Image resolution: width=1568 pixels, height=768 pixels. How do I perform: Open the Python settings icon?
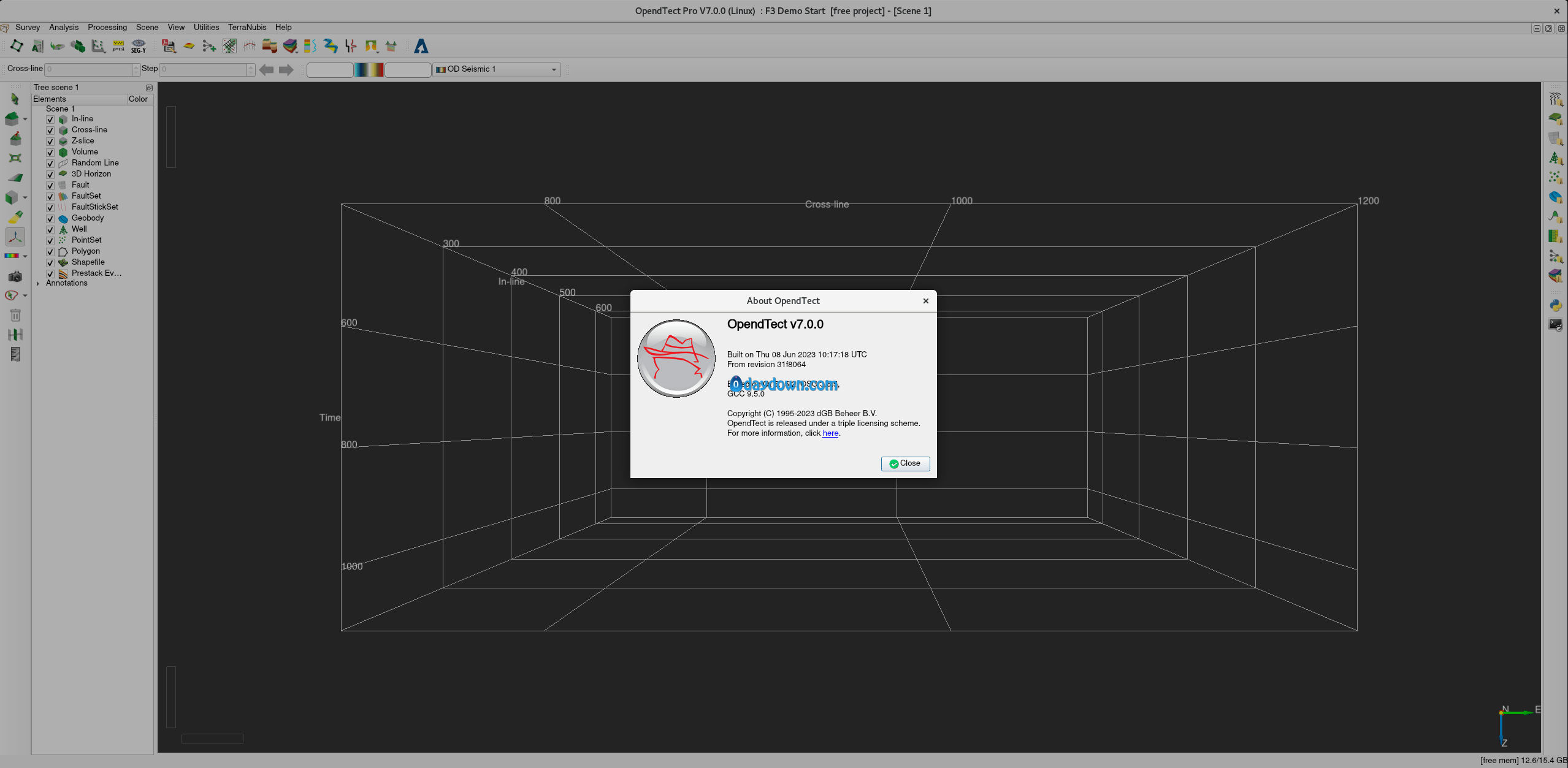pyautogui.click(x=1555, y=305)
